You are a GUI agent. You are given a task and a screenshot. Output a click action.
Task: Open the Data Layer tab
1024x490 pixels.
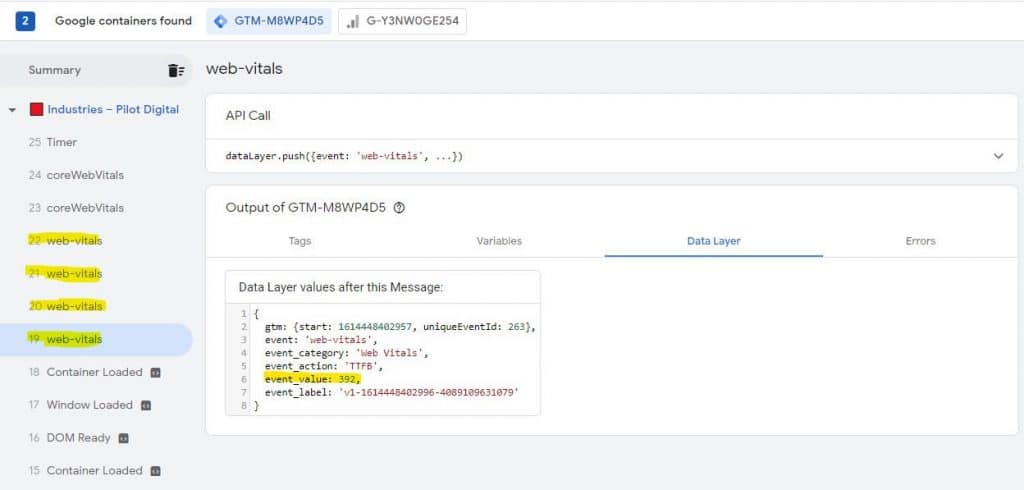click(713, 241)
